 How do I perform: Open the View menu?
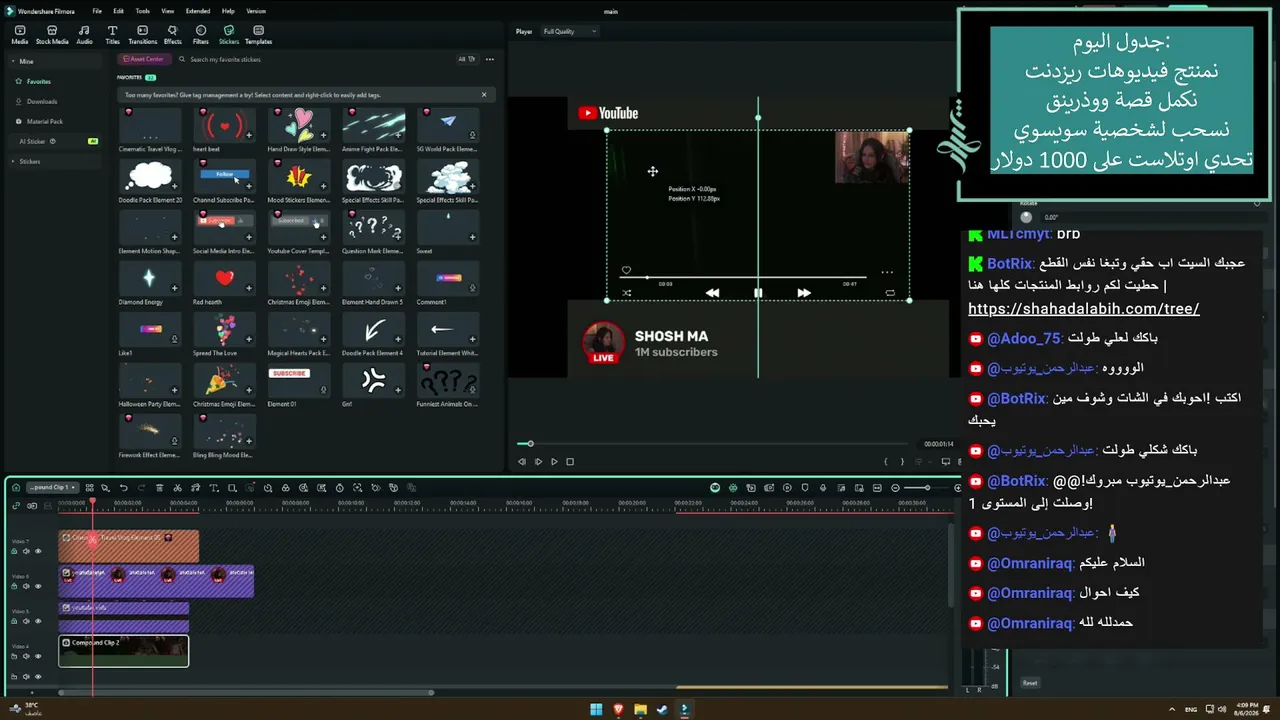[x=167, y=11]
